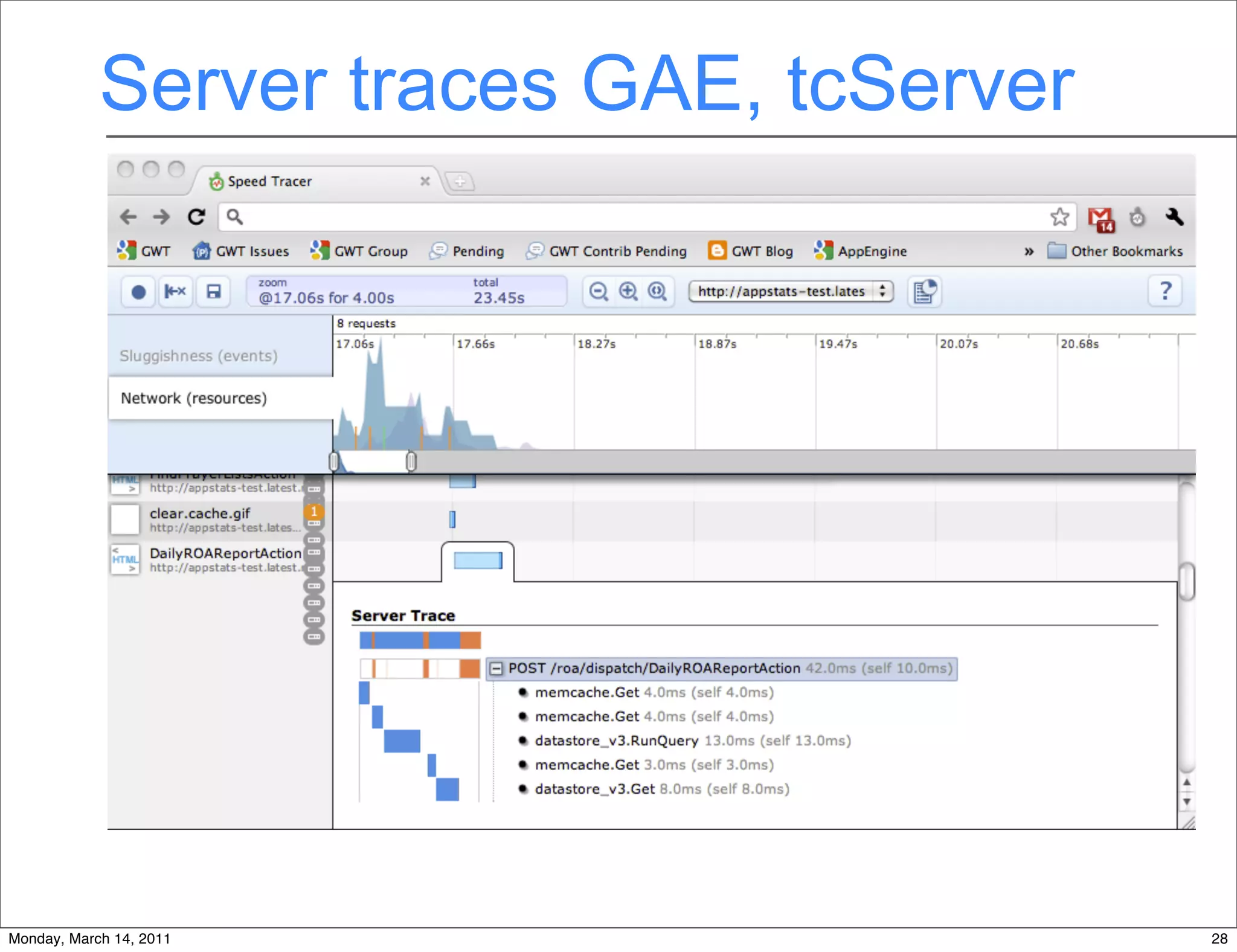Click the scrollbar up arrow
Image resolution: width=1237 pixels, height=952 pixels.
pyautogui.click(x=1187, y=782)
